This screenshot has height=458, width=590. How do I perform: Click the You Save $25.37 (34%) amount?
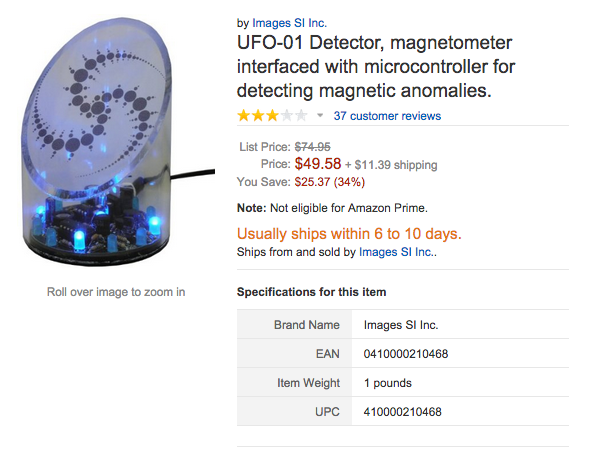(330, 182)
